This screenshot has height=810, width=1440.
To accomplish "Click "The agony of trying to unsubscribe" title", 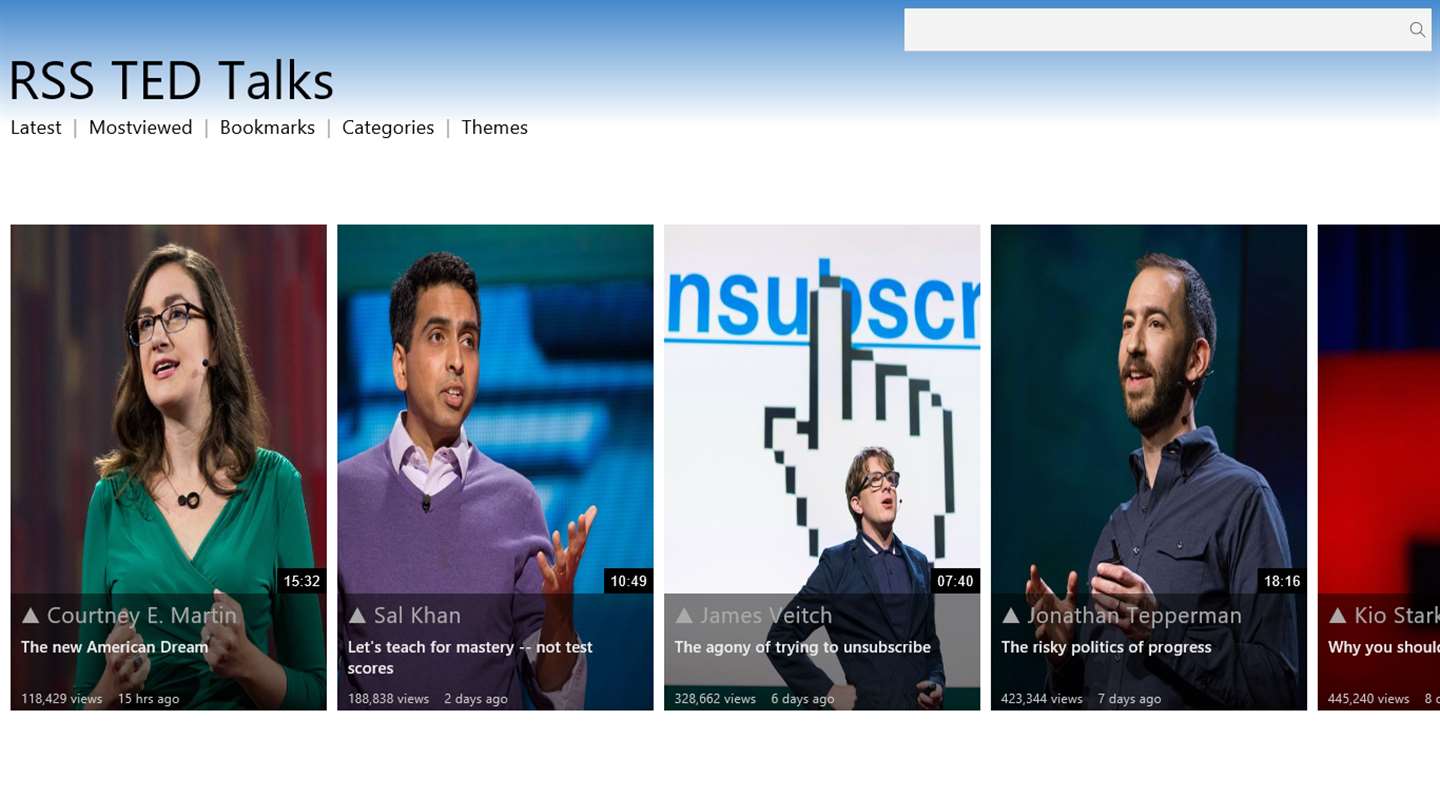I will (x=803, y=647).
